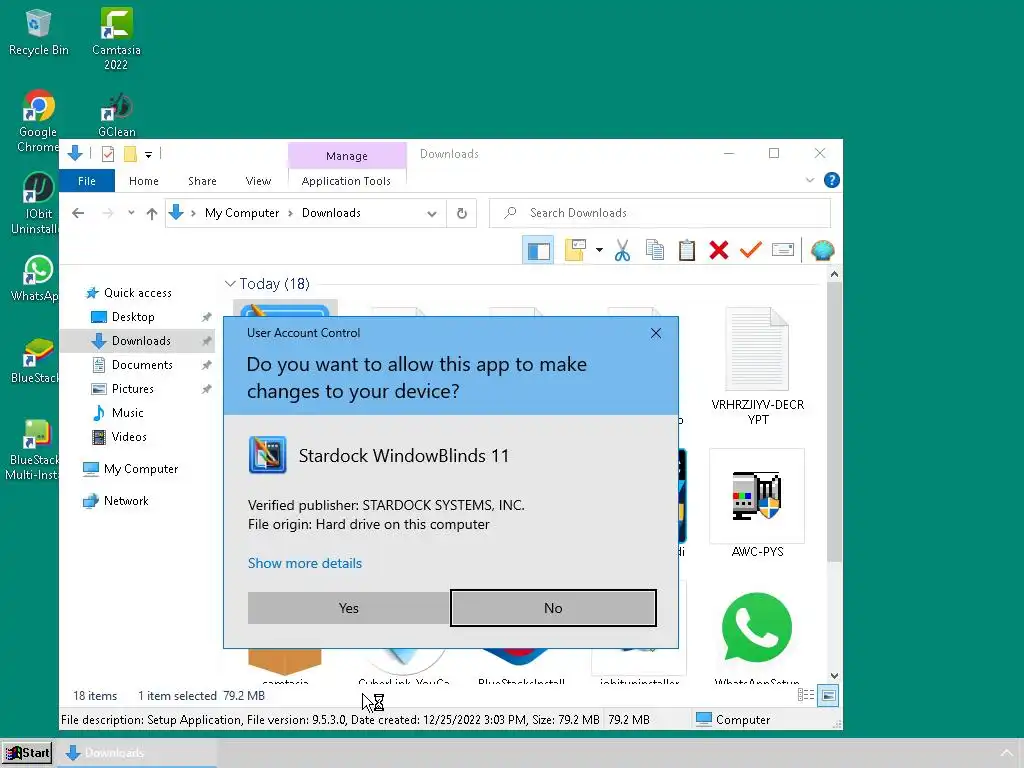
Task: Open the recent locations dropdown
Action: click(131, 213)
